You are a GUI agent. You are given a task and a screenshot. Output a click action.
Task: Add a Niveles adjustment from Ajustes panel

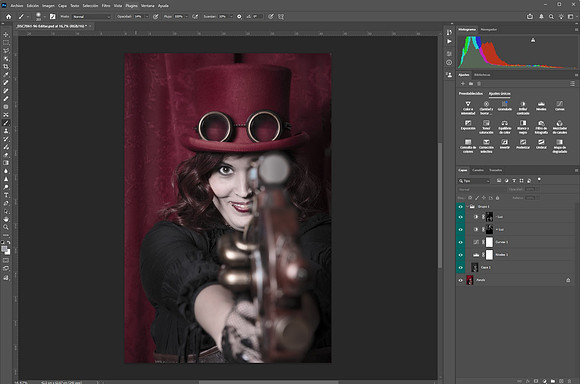tap(541, 106)
